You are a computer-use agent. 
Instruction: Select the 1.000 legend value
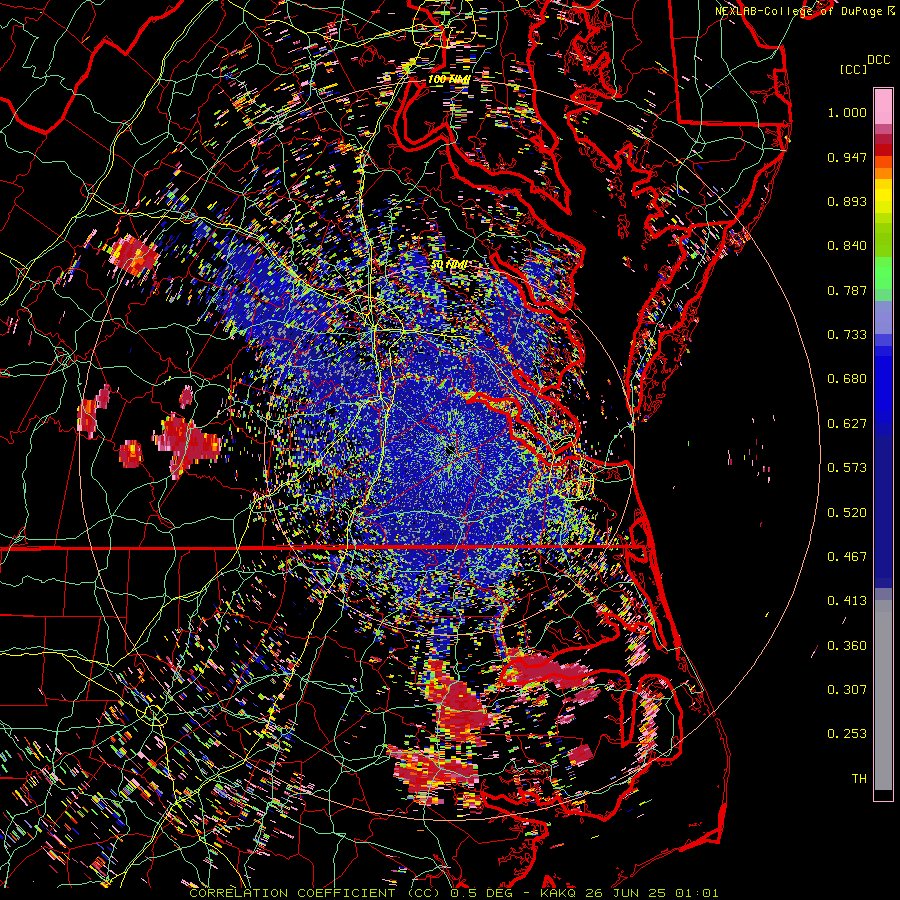(847, 112)
